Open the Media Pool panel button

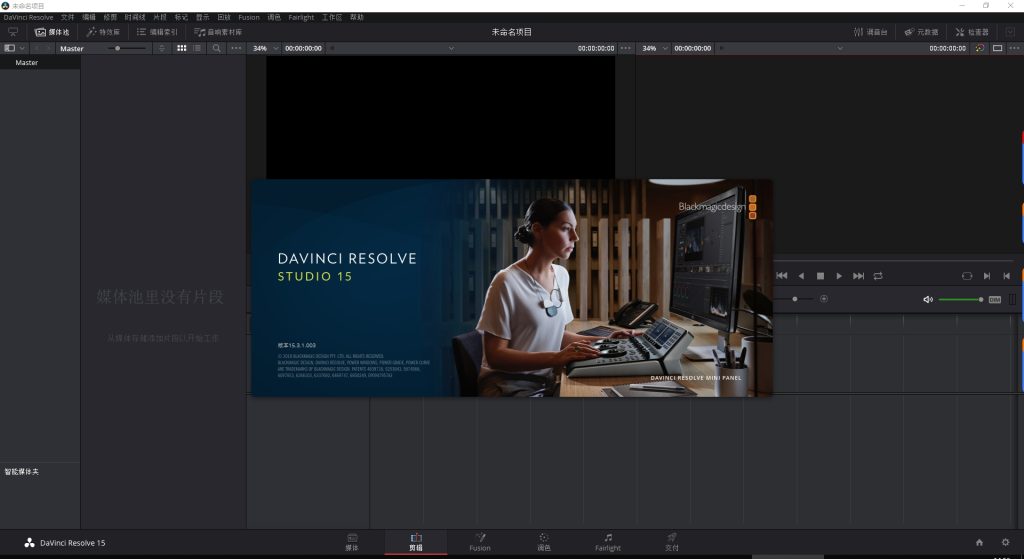point(52,32)
